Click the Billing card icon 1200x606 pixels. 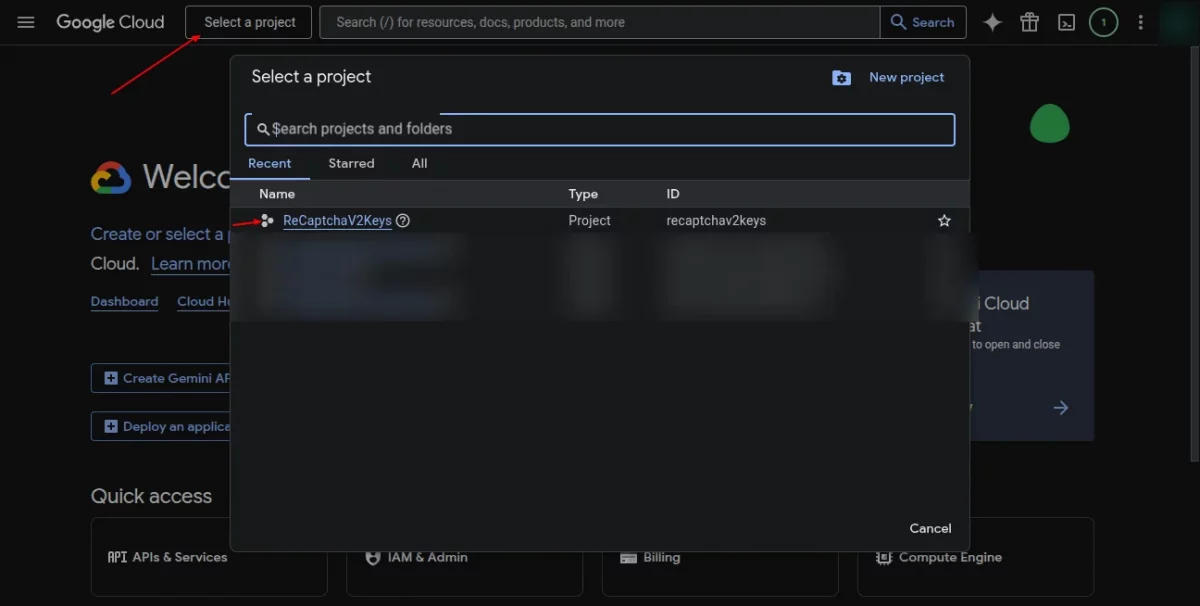629,557
